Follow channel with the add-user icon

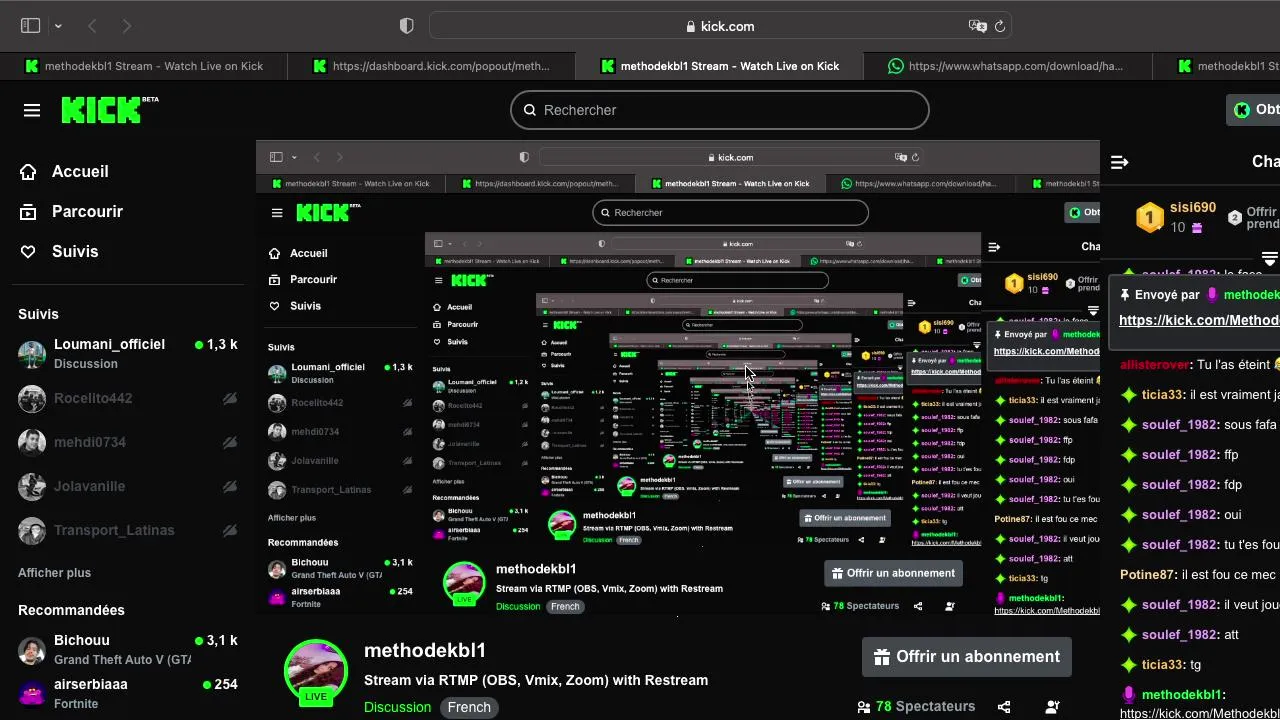1052,707
